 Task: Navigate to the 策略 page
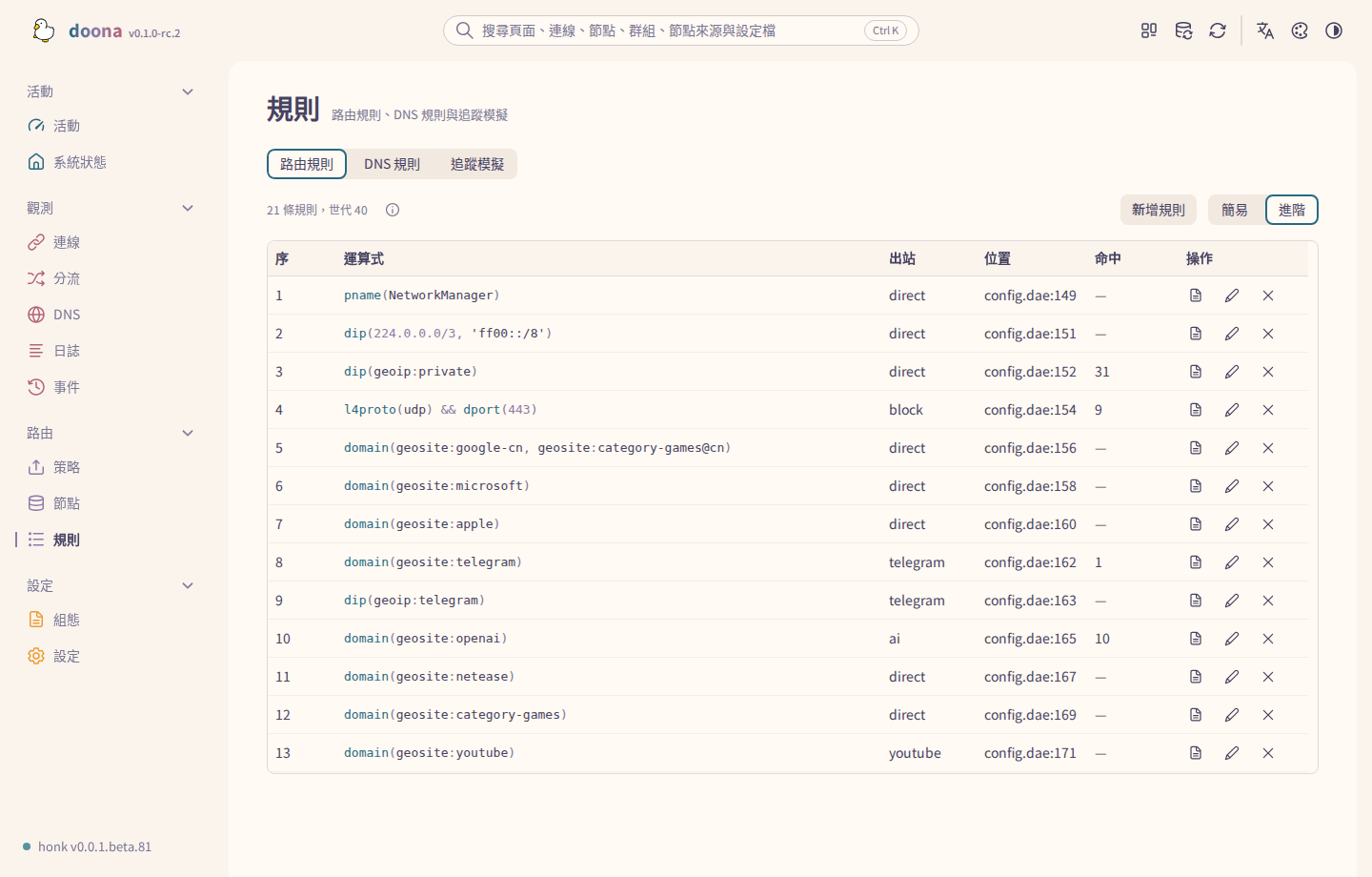[x=111, y=467]
